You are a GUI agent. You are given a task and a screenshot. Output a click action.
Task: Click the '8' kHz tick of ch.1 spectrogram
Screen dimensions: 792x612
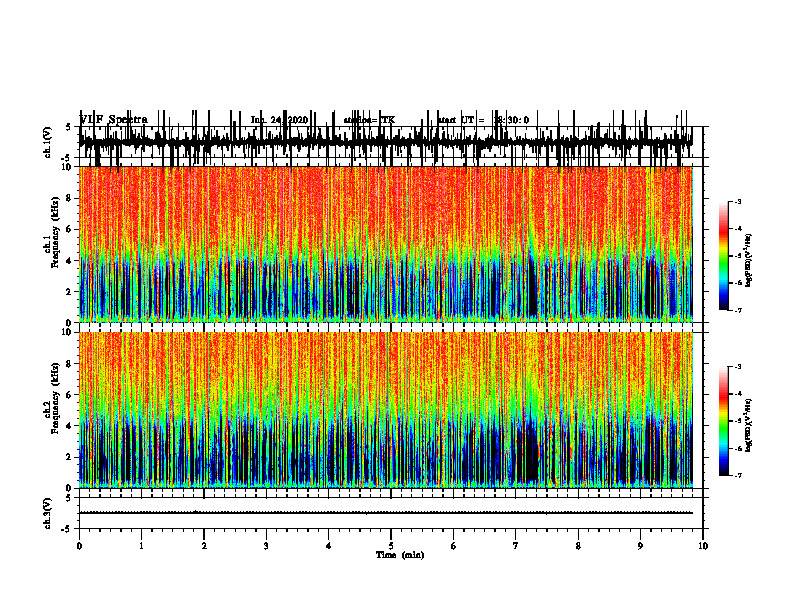point(70,198)
